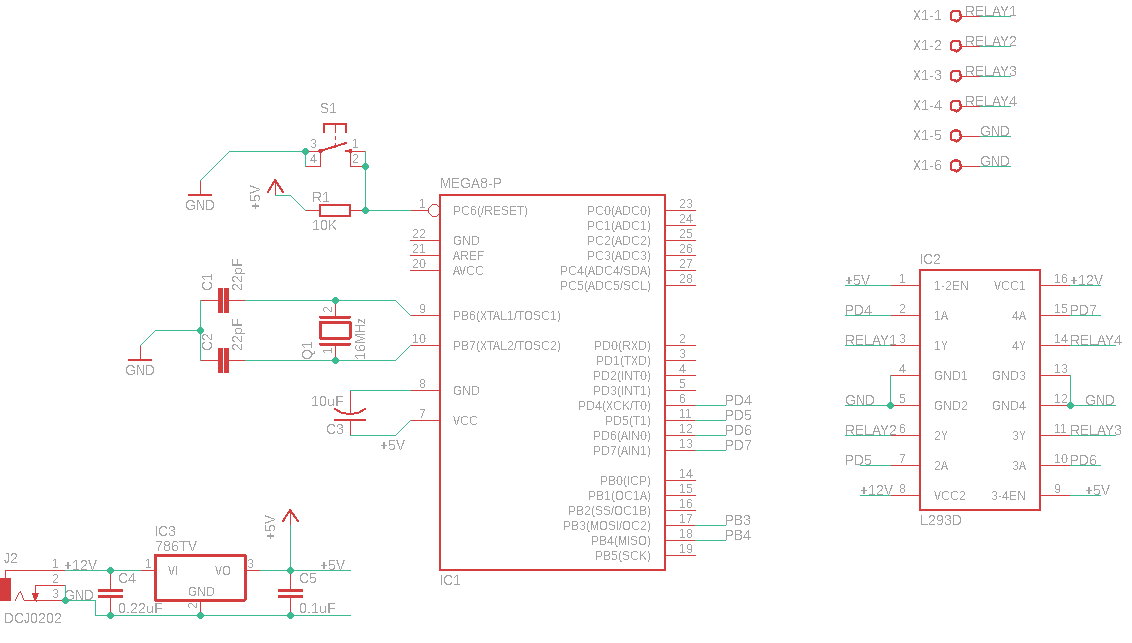This screenshot has height=643, width=1132.
Task: Click the +5V supply arrow above C5
Action: (290, 517)
